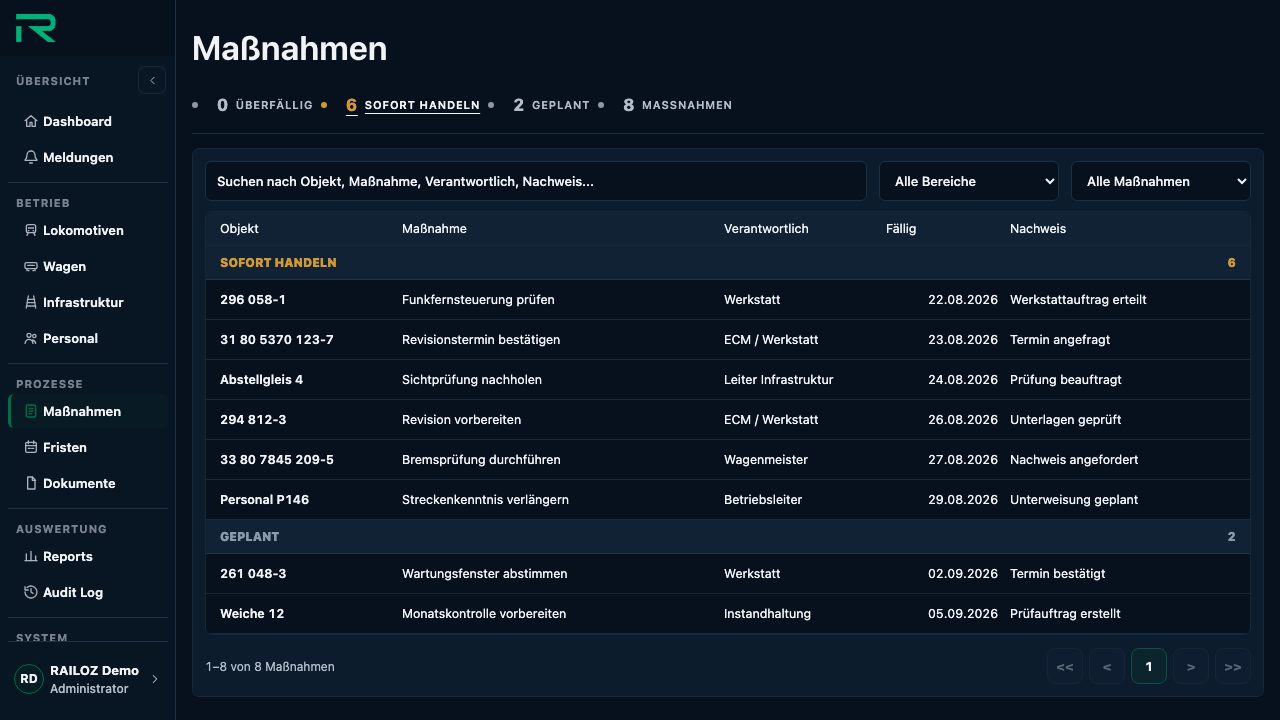Navigate to Personal

pyautogui.click(x=88, y=338)
